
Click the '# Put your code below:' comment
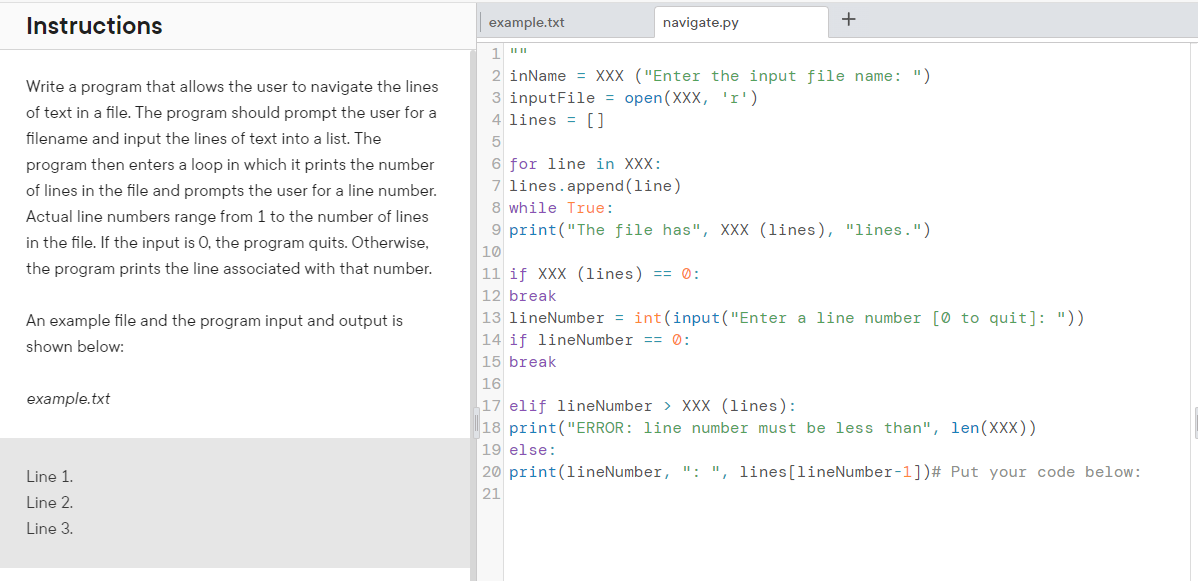(1037, 472)
